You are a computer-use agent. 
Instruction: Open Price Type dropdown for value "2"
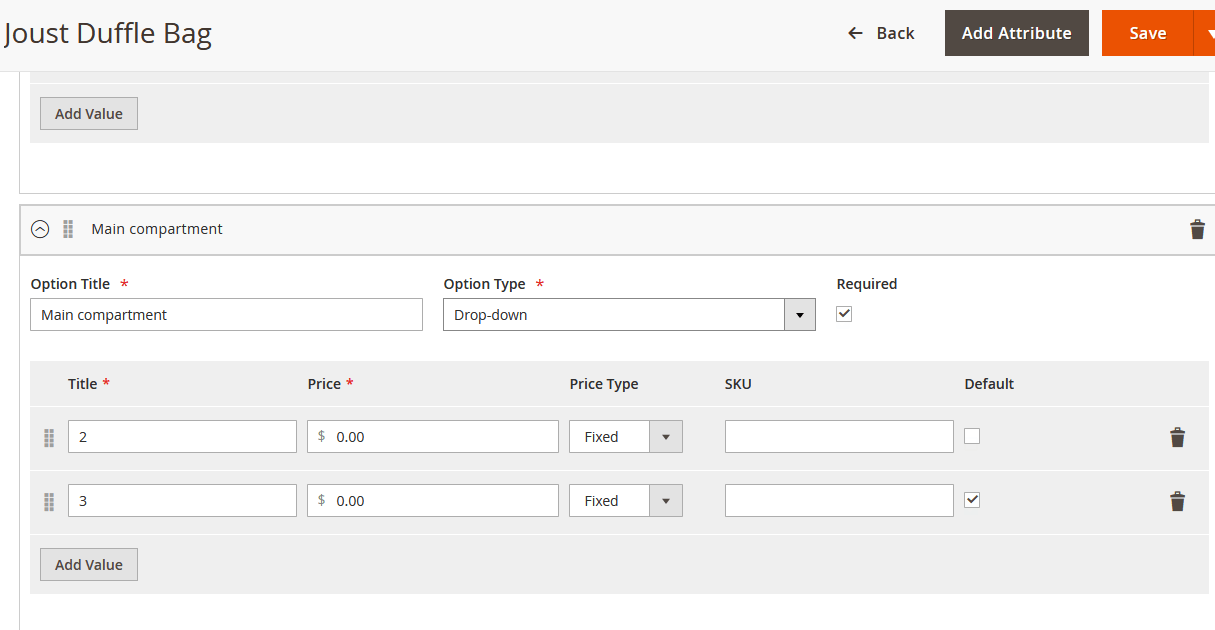tap(666, 436)
